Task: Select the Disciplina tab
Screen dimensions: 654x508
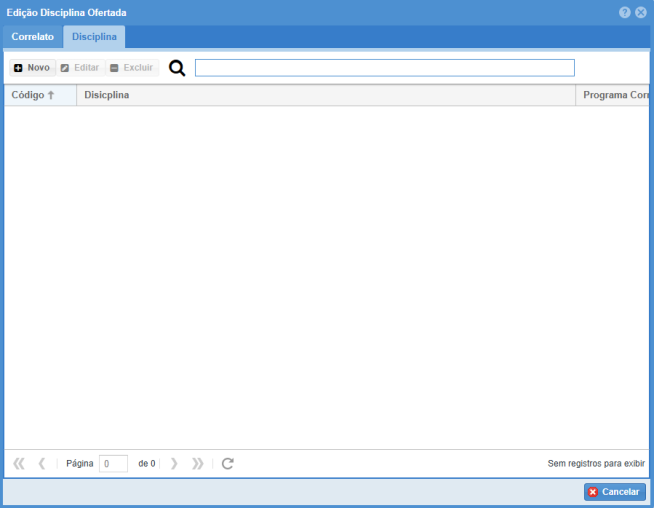Action: click(94, 37)
